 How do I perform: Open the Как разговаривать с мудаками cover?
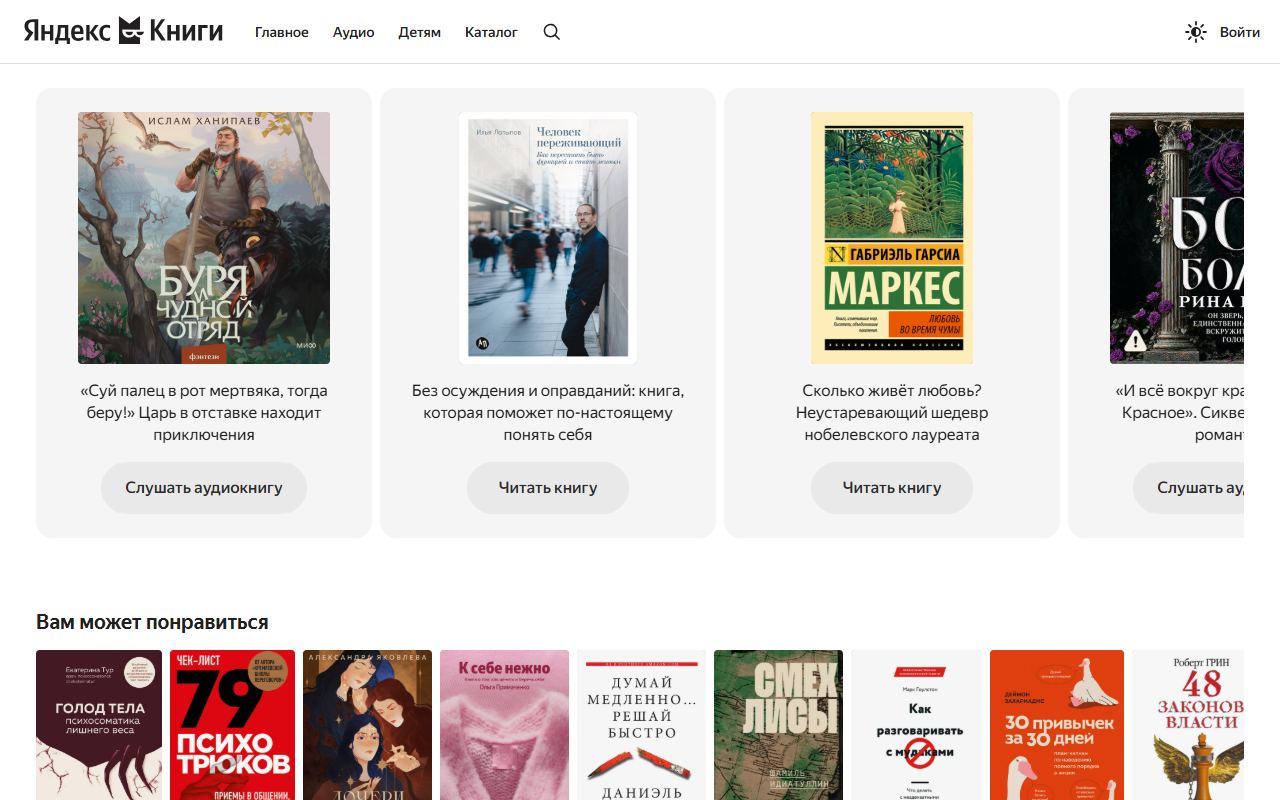(916, 725)
